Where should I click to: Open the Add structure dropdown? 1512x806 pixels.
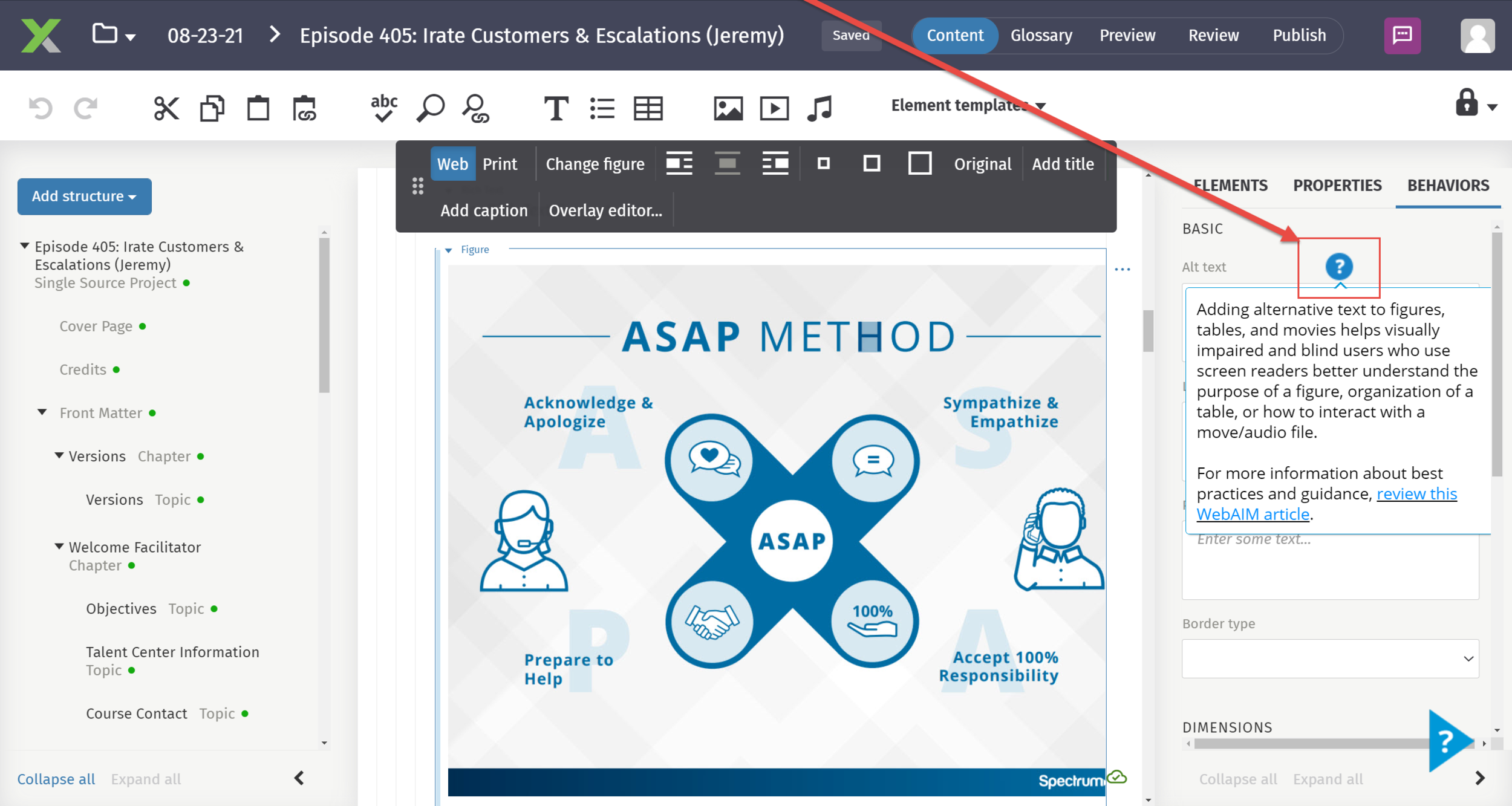(x=84, y=196)
